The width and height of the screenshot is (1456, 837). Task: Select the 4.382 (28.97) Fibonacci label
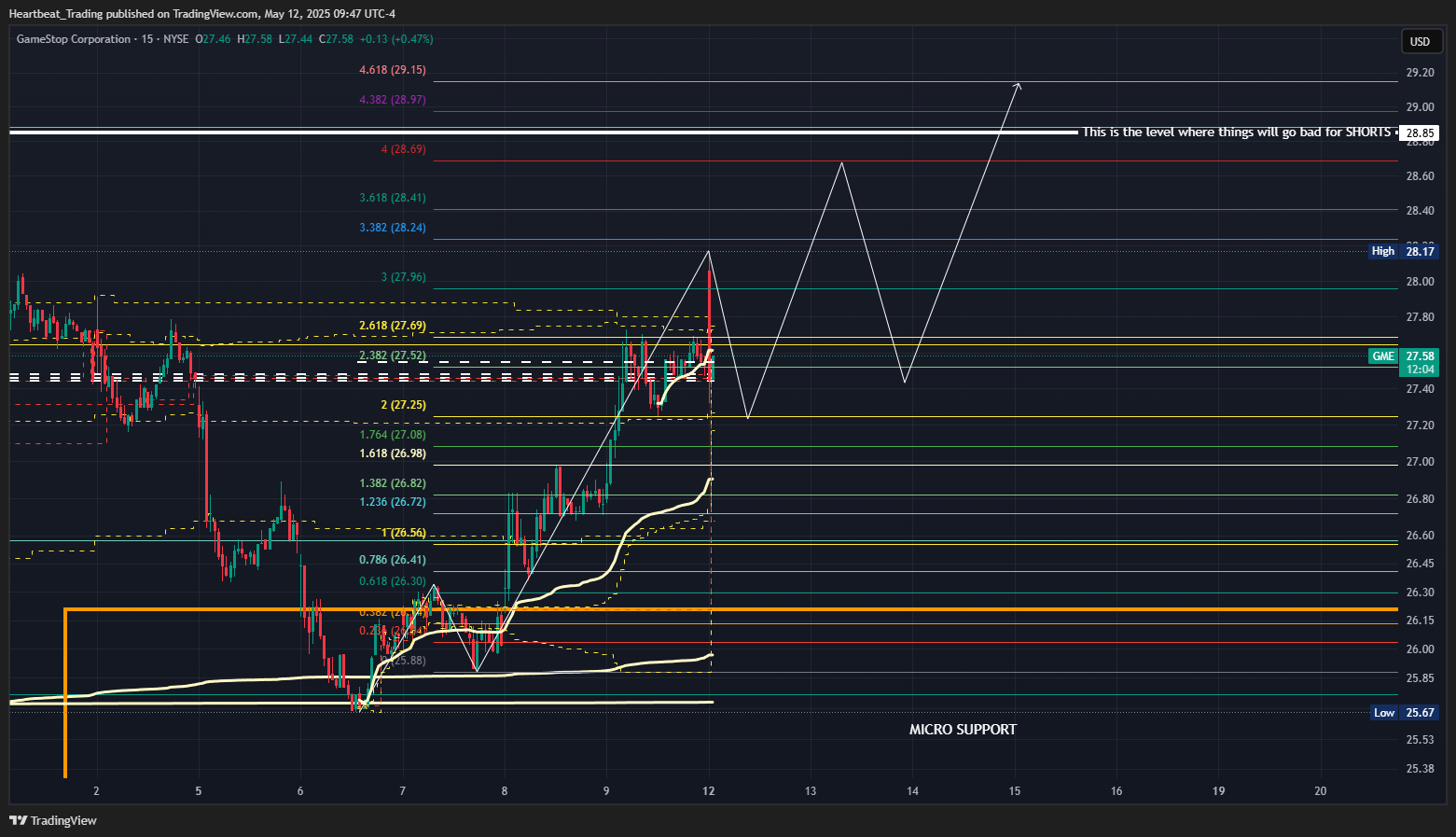tap(393, 100)
